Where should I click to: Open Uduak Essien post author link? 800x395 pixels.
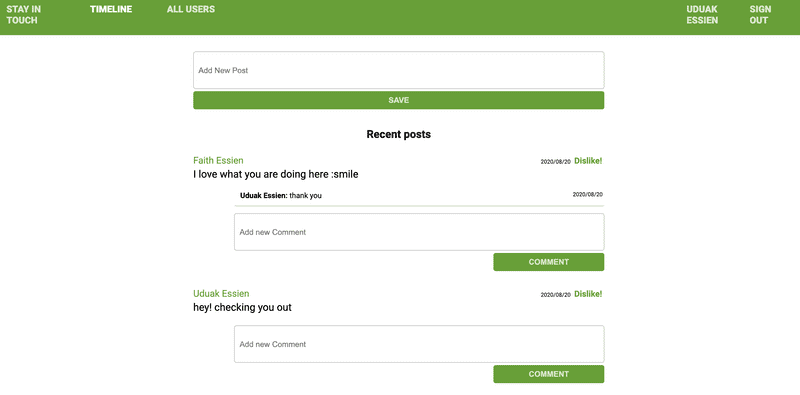(x=221, y=294)
